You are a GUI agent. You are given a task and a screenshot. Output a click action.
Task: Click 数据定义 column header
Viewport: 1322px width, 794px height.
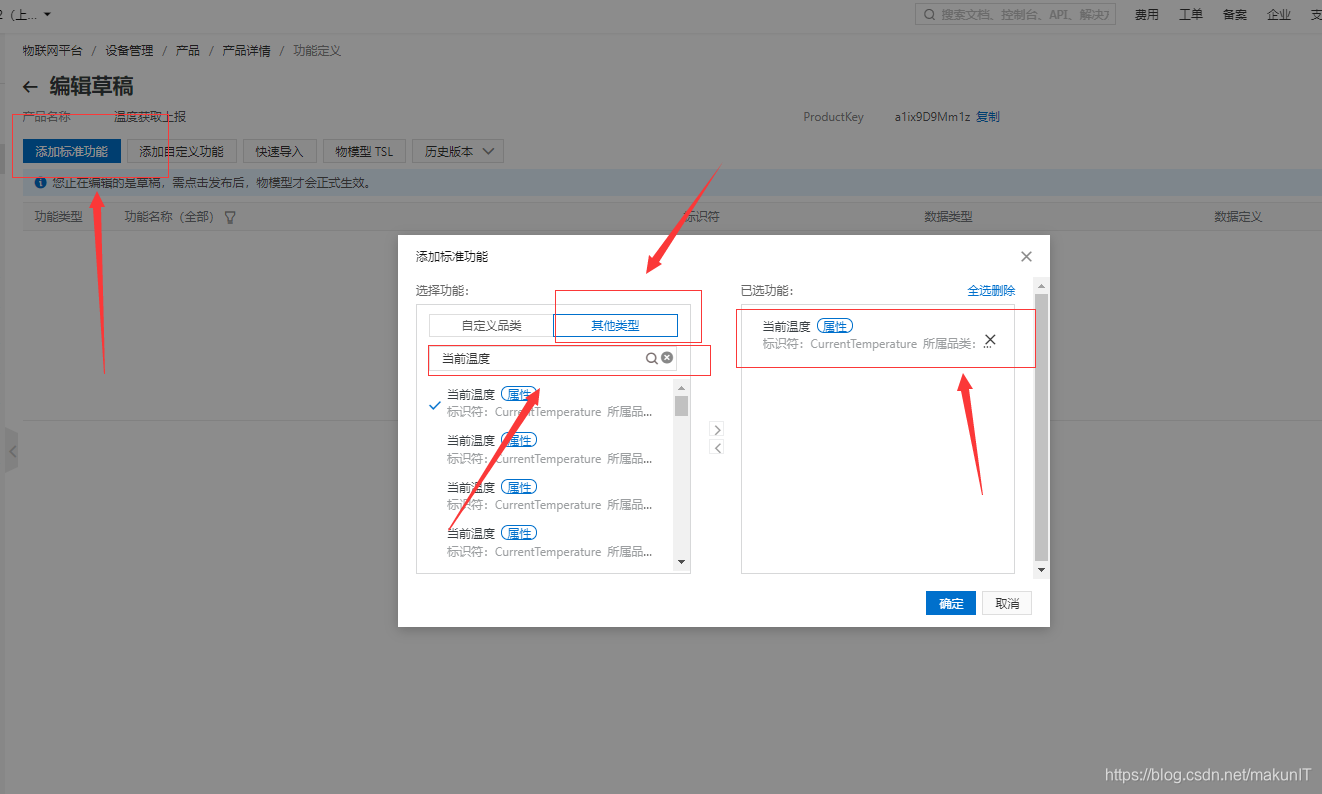(1238, 217)
